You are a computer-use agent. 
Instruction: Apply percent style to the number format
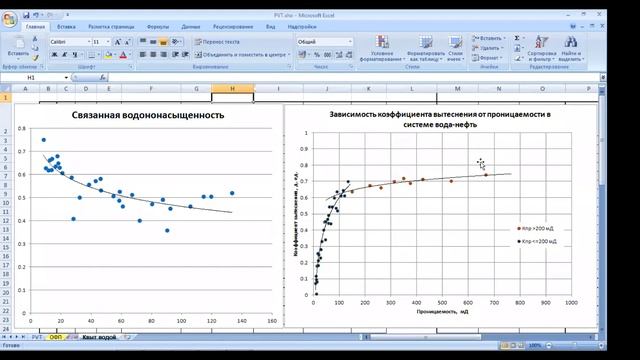[x=317, y=54]
